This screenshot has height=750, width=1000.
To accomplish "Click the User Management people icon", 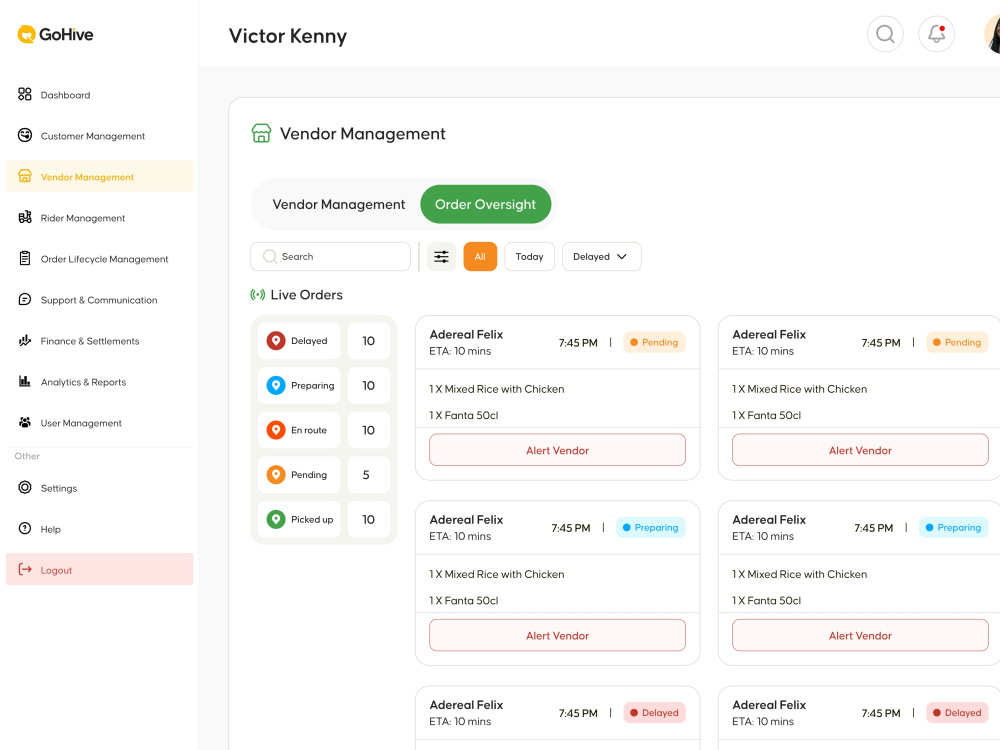I will (x=25, y=422).
